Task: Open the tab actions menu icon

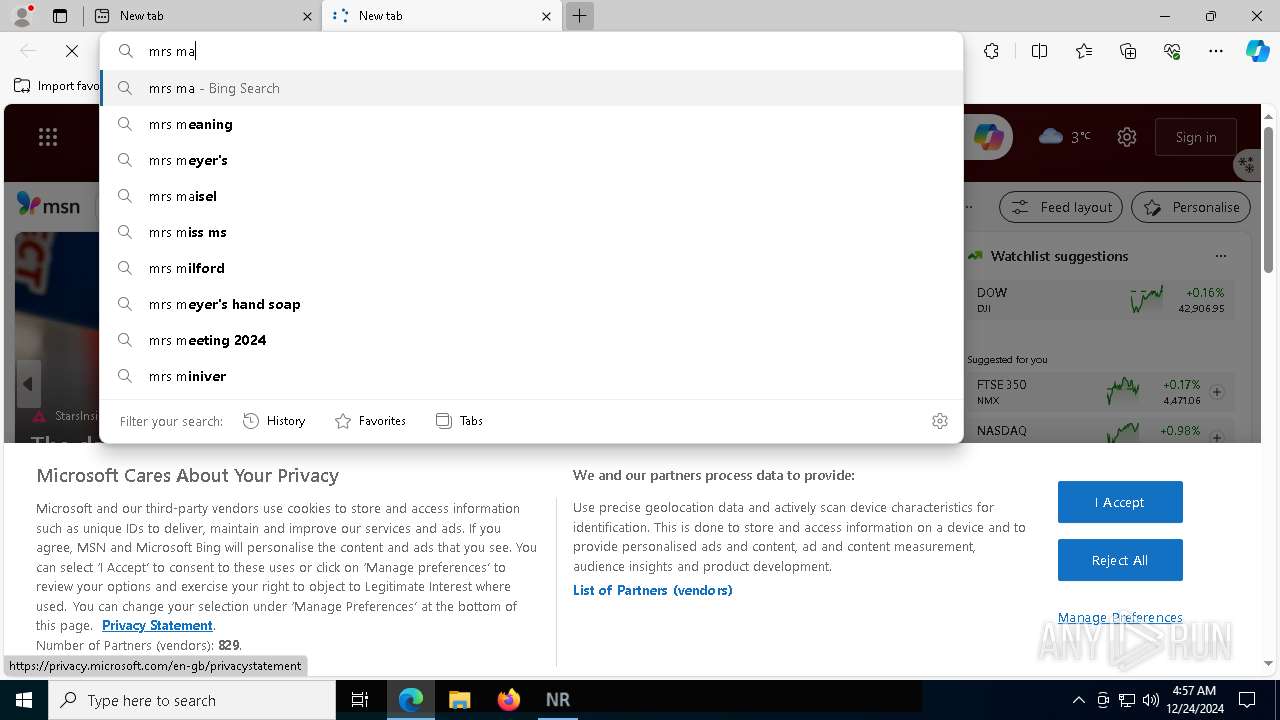Action: (x=60, y=16)
